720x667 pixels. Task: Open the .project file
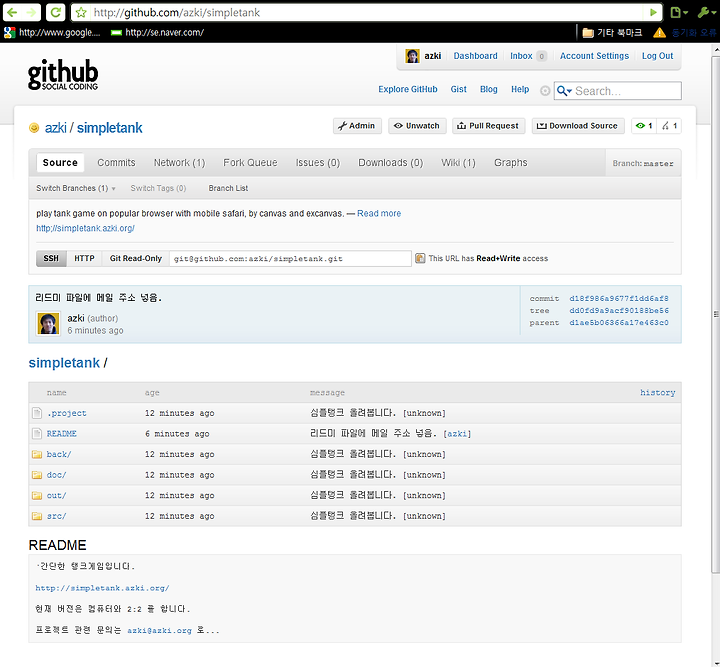click(x=67, y=413)
